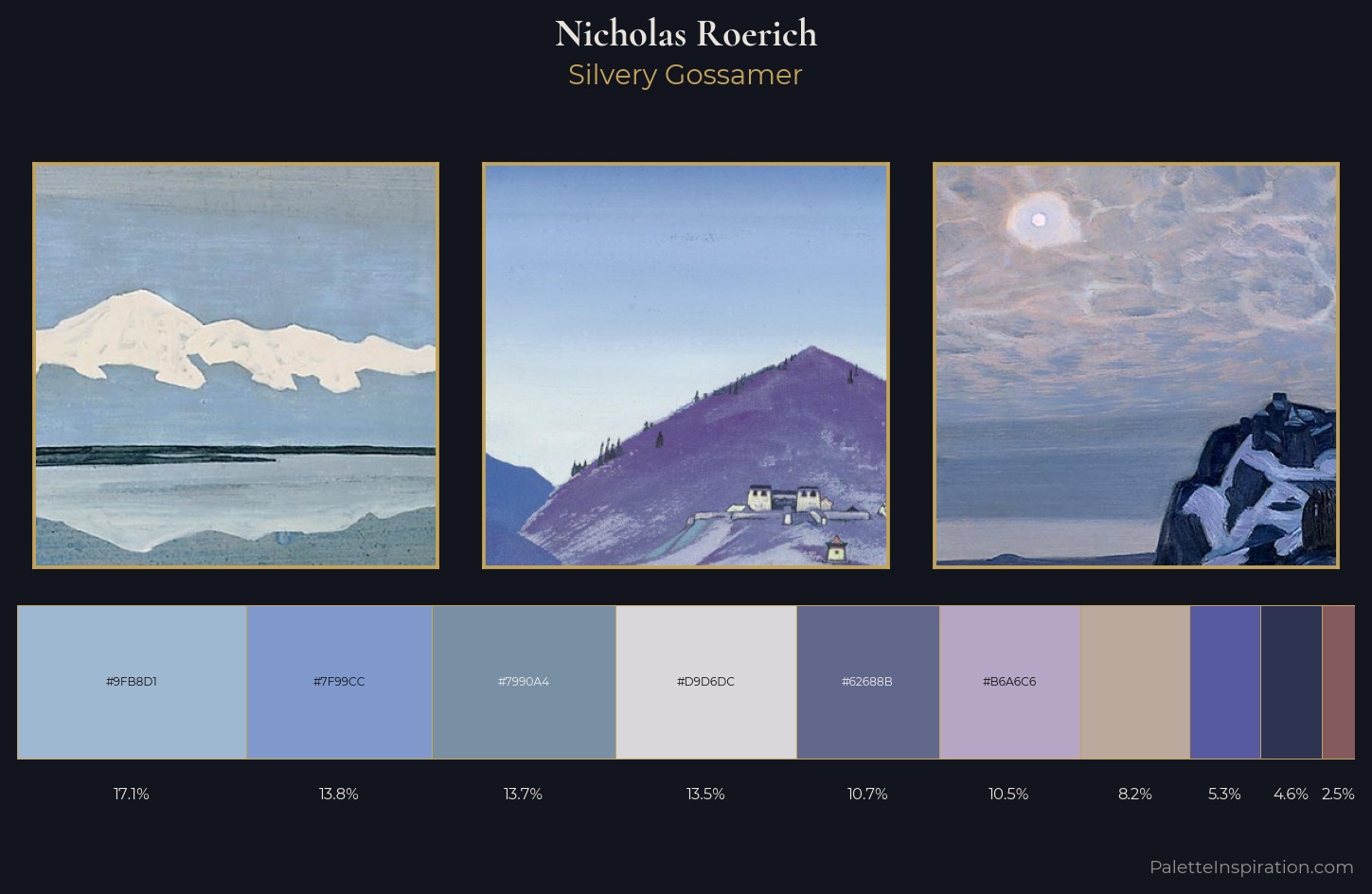Image resolution: width=1372 pixels, height=894 pixels.
Task: Click the 17.1% percentage label
Action: click(x=132, y=794)
